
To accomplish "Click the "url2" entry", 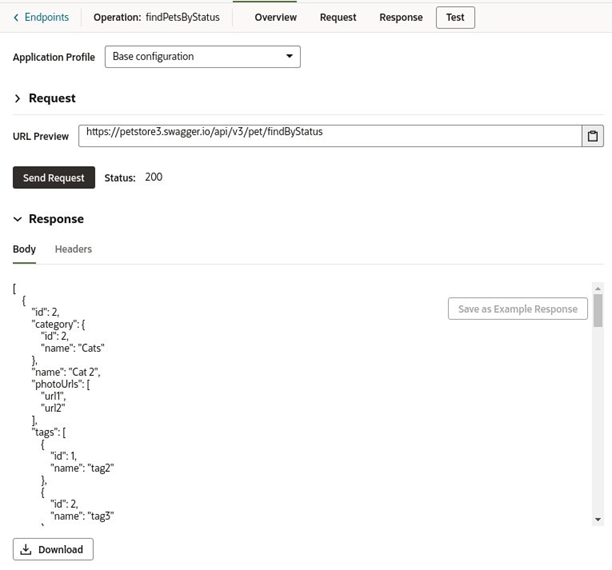I will pyautogui.click(x=53, y=408).
